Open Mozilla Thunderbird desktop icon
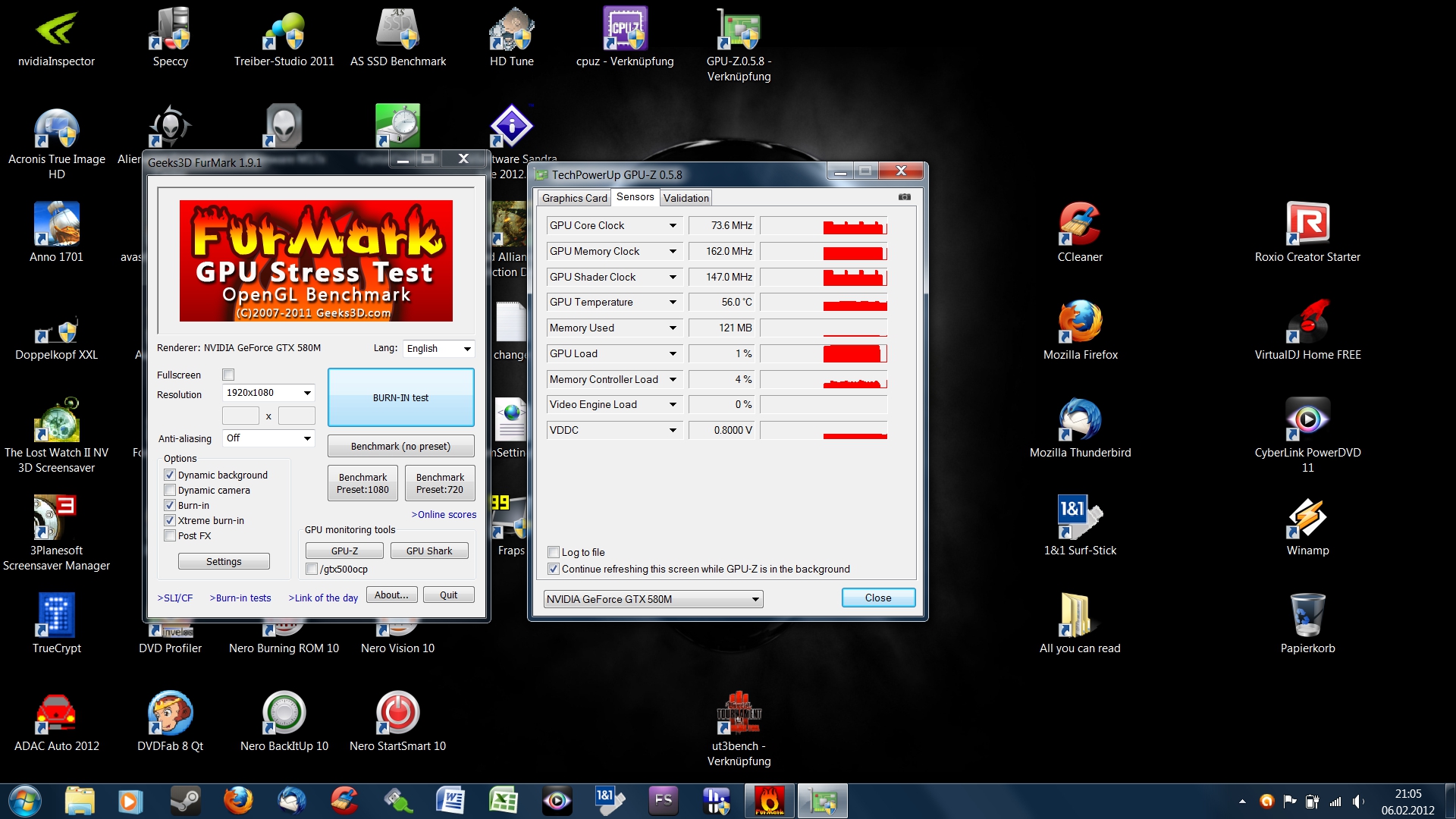 pyautogui.click(x=1080, y=428)
